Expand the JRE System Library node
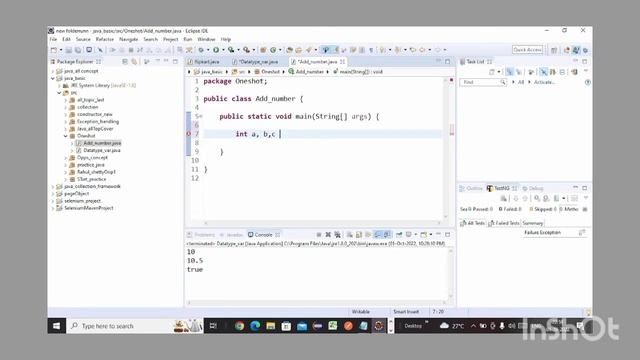The image size is (640, 360). pos(59,86)
